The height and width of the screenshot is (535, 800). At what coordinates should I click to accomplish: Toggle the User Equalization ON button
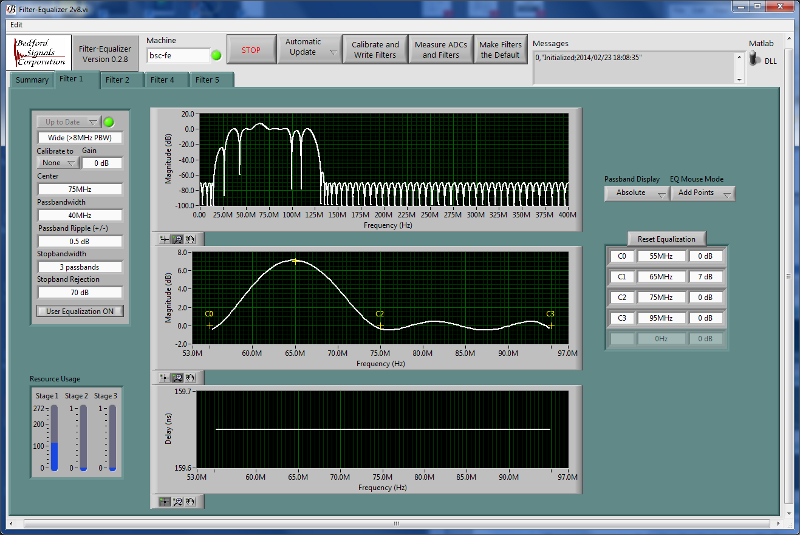(80, 311)
